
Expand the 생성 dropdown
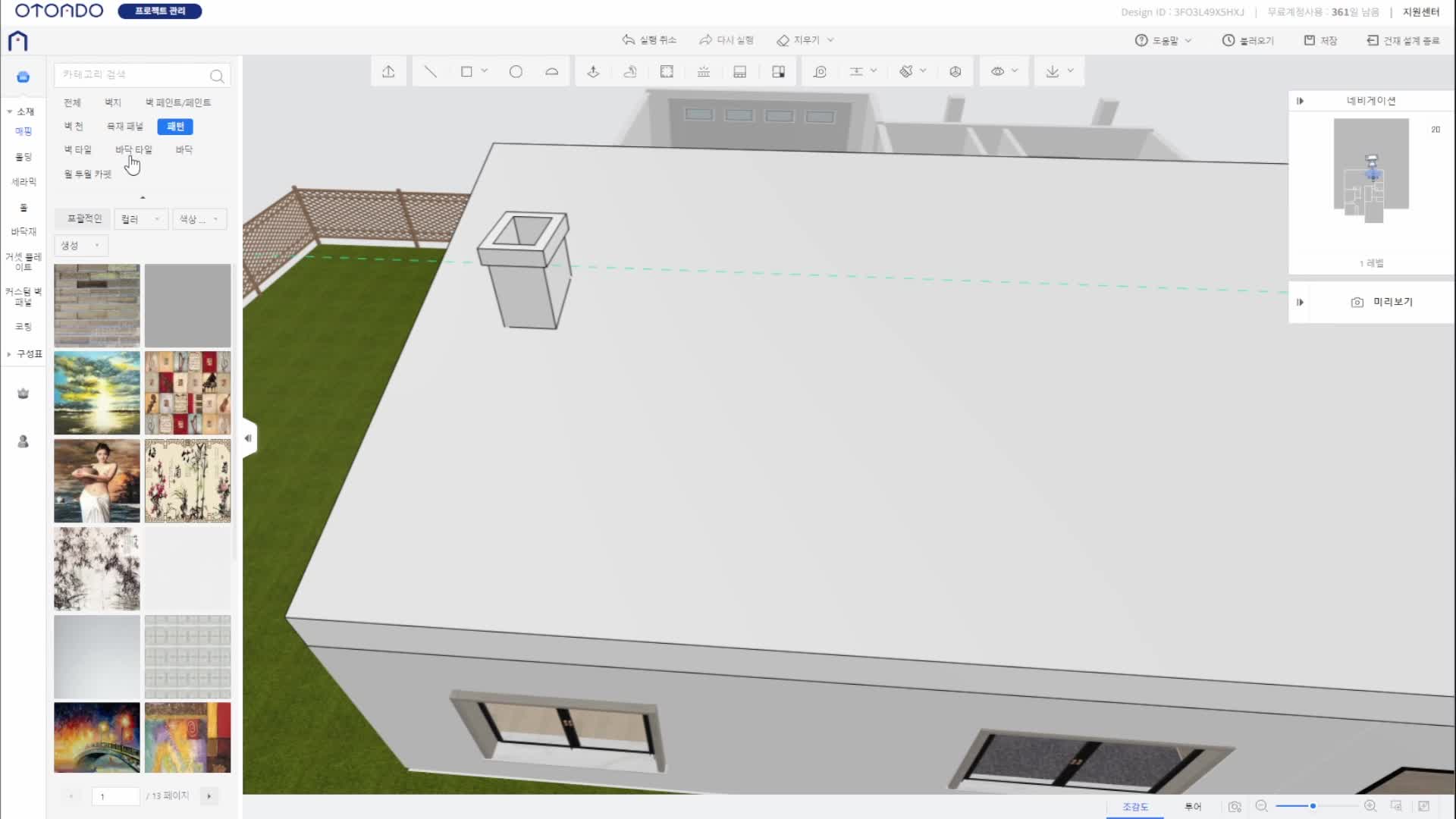point(80,246)
